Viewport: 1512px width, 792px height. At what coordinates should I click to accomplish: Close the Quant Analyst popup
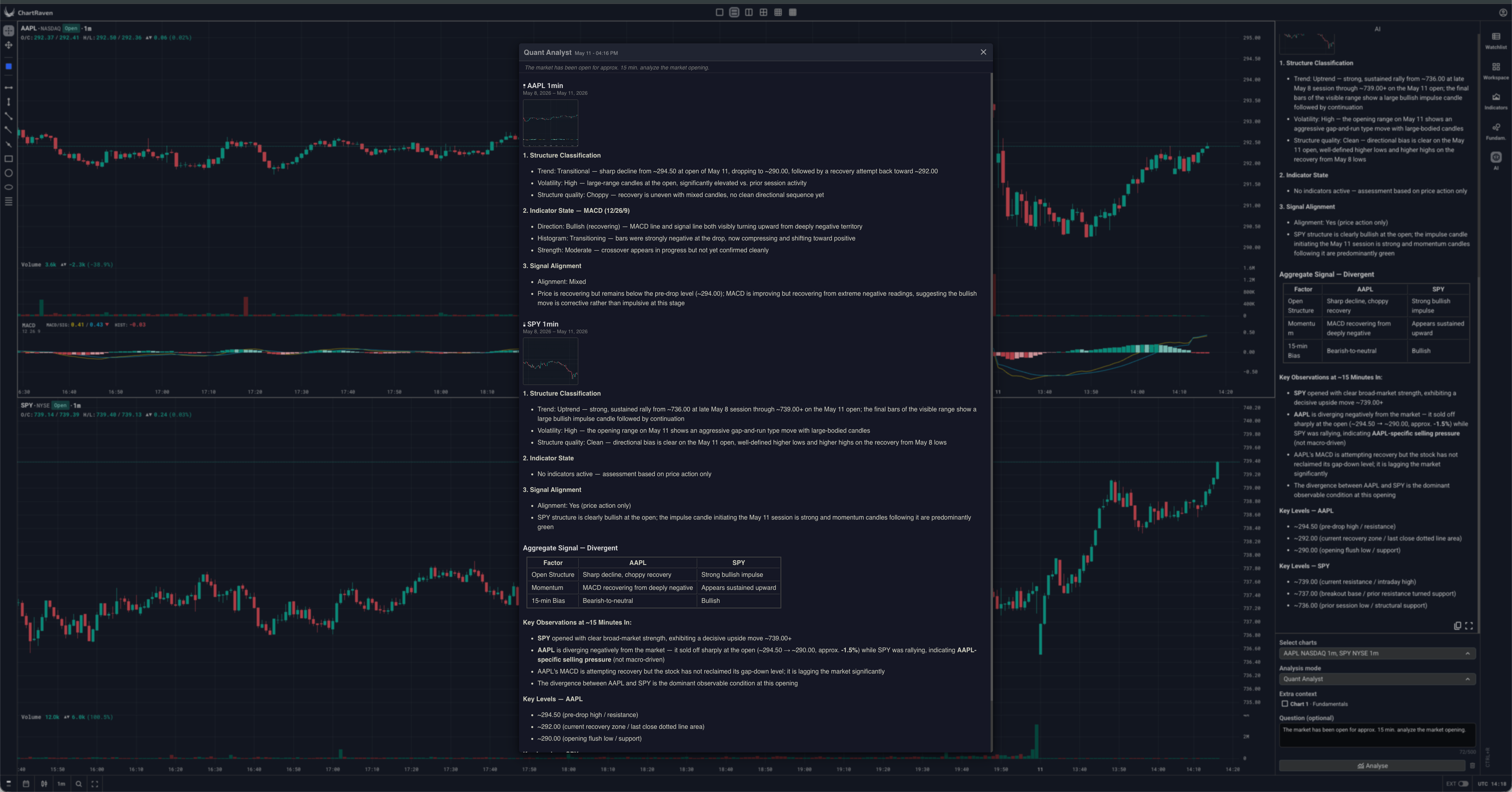point(983,52)
